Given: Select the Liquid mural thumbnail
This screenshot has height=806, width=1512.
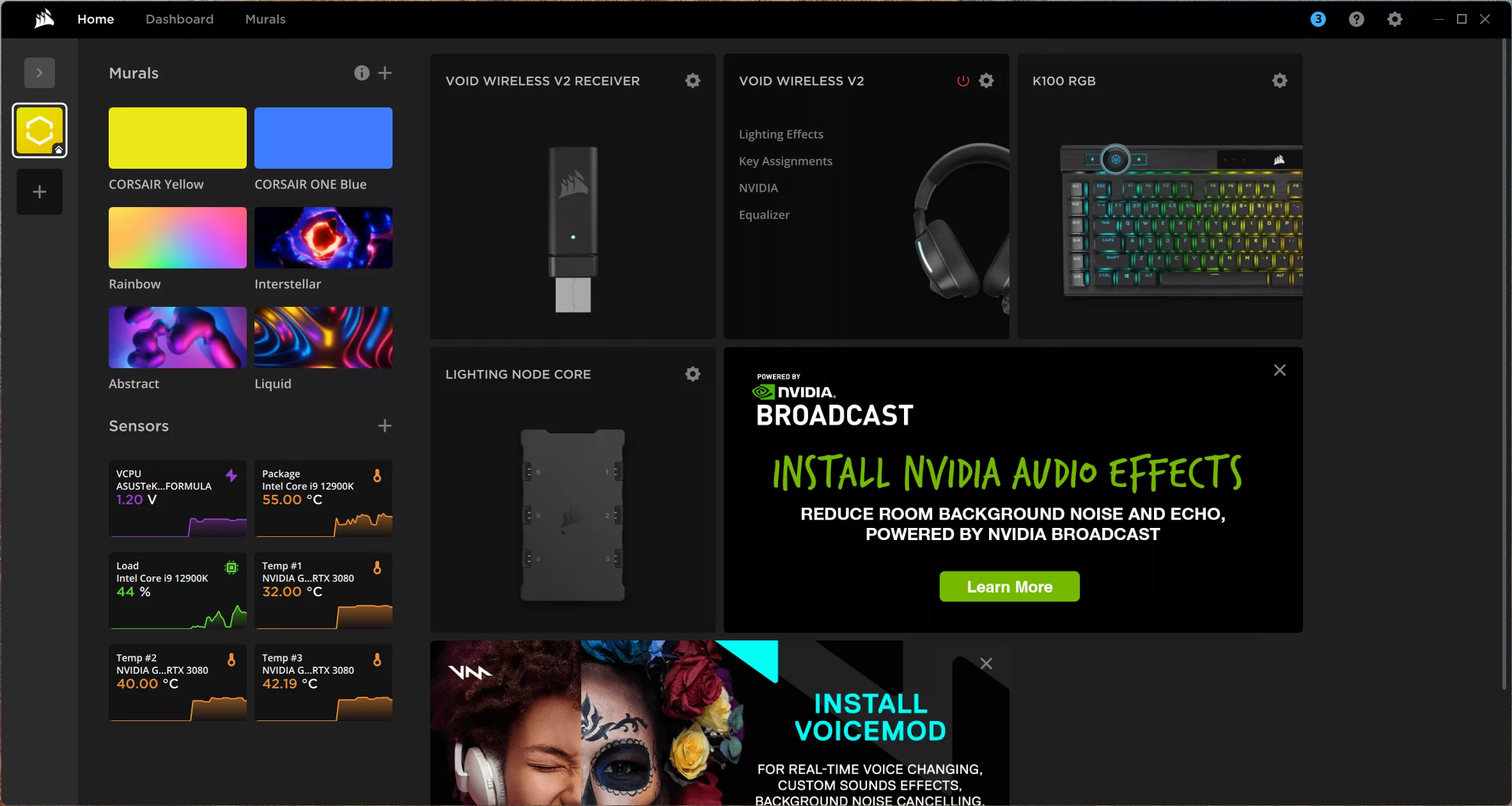Looking at the screenshot, I should pos(323,337).
